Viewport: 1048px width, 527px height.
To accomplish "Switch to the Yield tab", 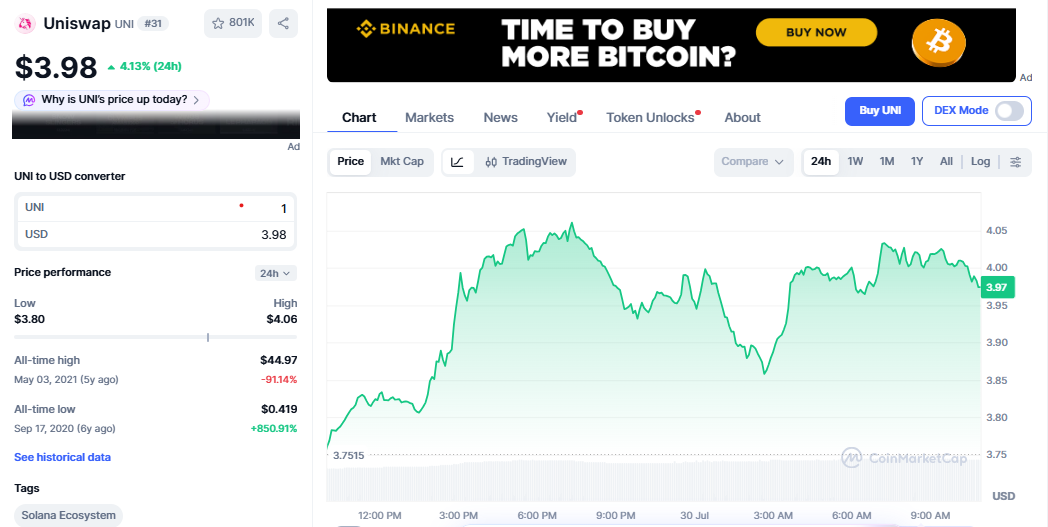I will click(562, 118).
